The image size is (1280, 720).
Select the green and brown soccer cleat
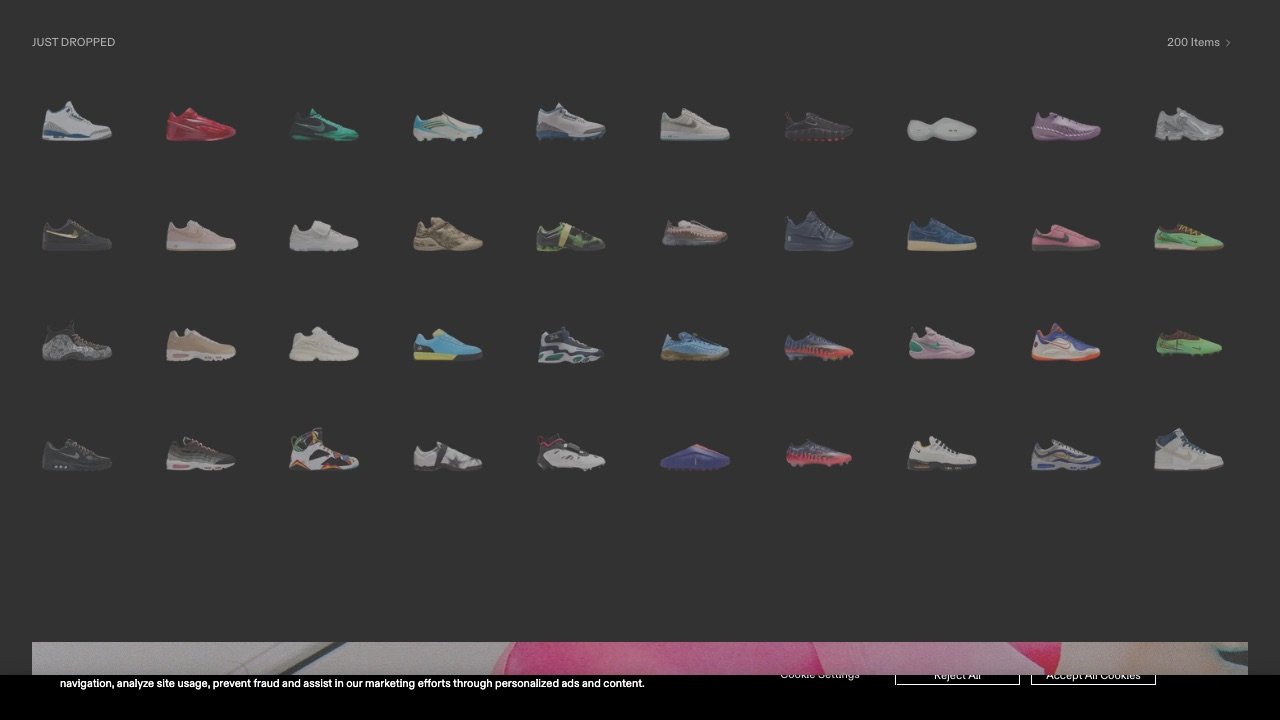tap(1189, 344)
